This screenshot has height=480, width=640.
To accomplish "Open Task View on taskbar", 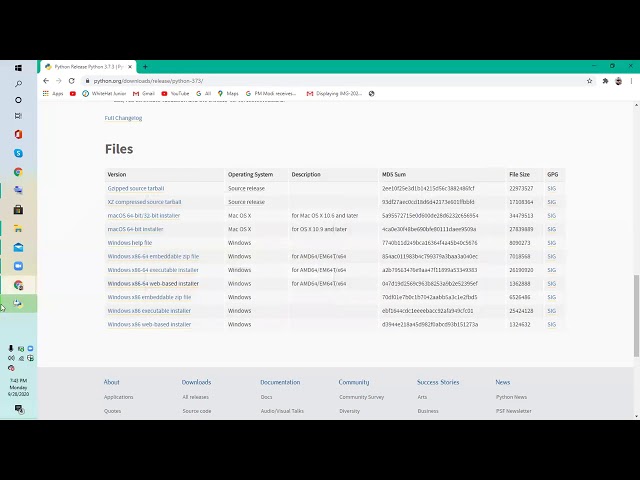I will [18, 116].
